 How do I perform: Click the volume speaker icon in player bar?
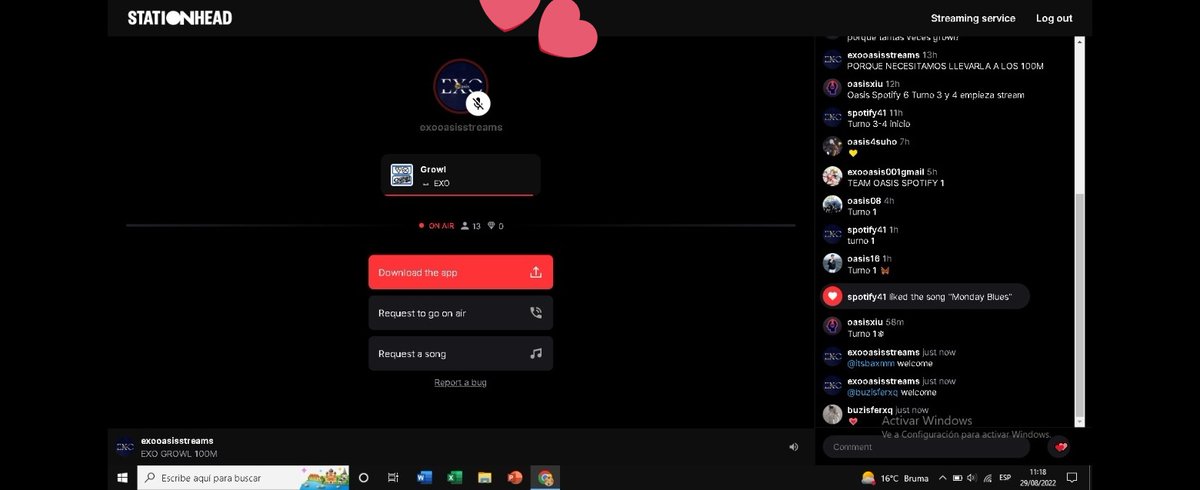click(794, 447)
